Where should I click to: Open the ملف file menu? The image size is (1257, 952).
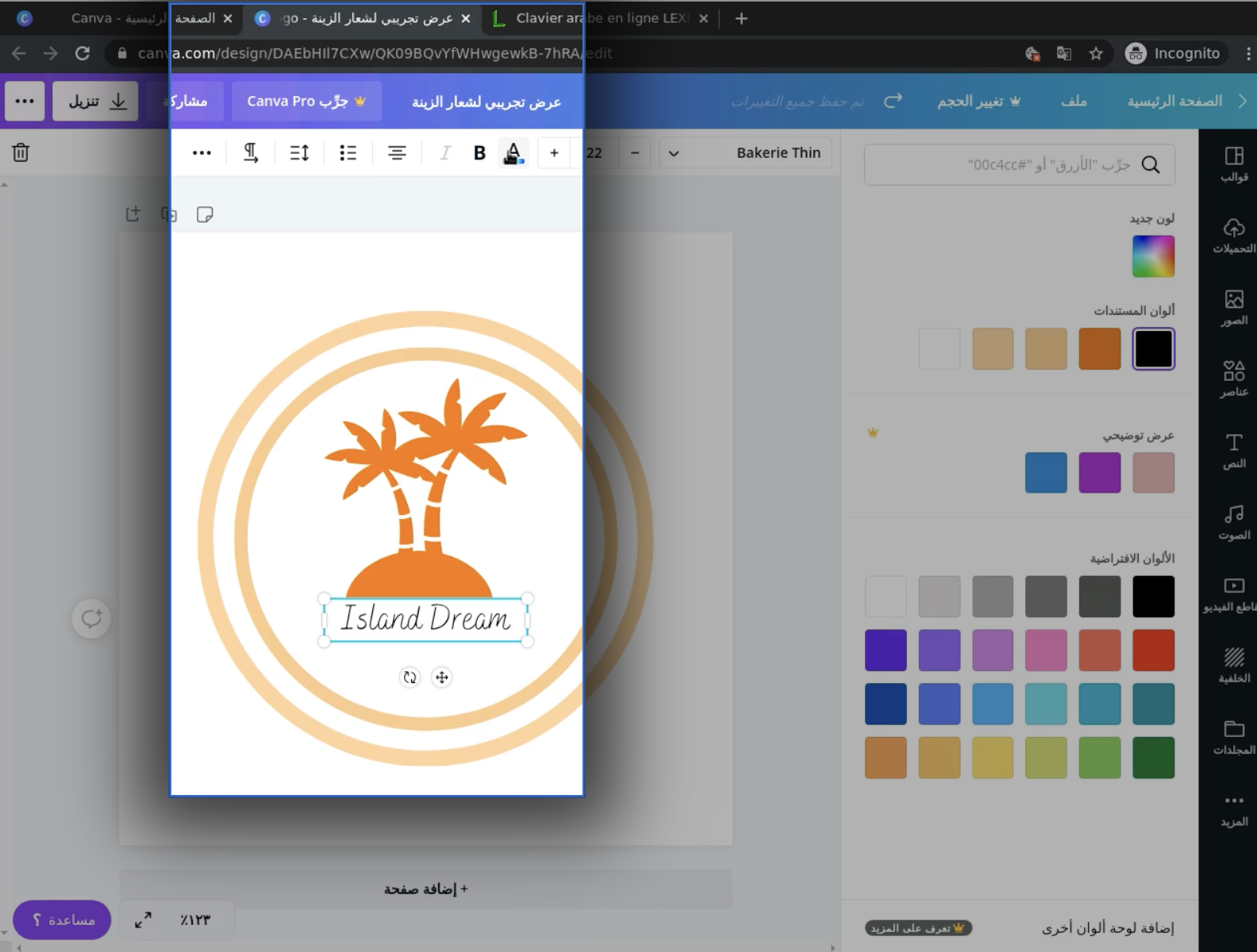tap(1074, 102)
